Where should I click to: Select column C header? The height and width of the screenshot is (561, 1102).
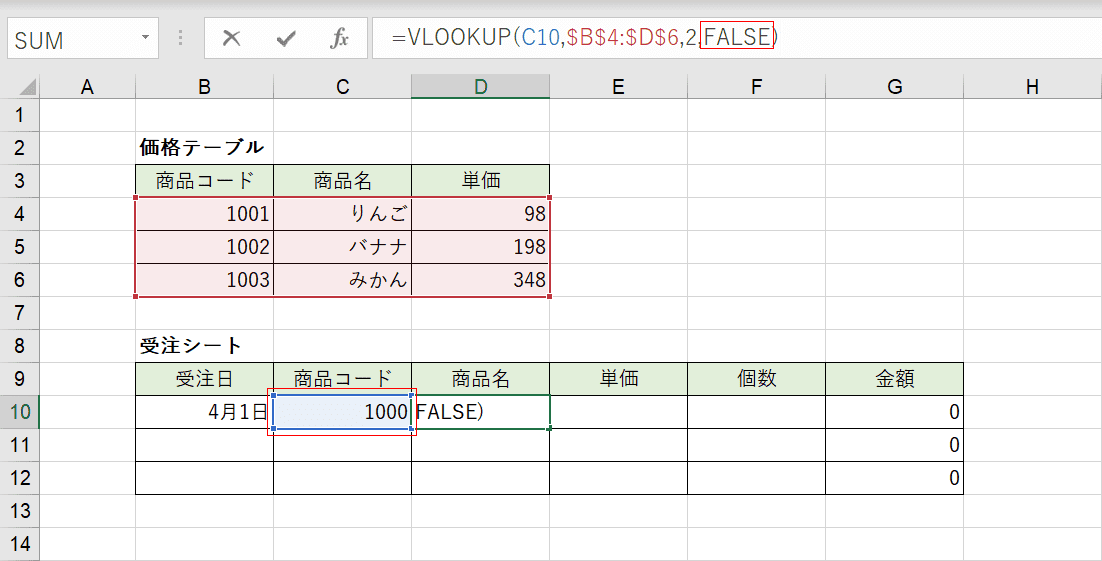click(x=342, y=86)
